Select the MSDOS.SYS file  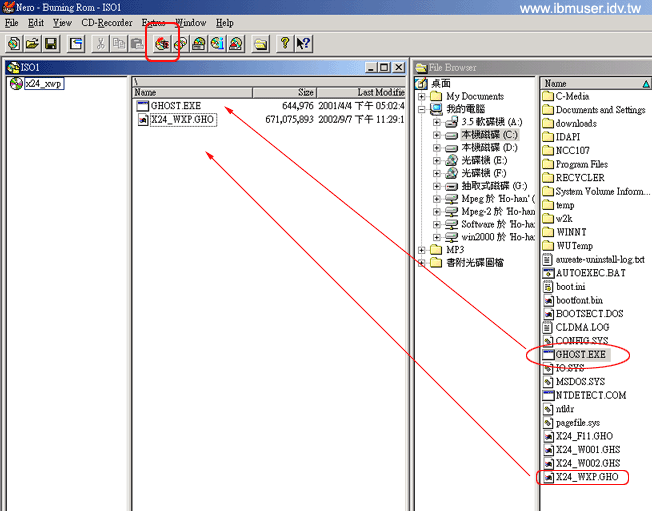click(x=580, y=382)
